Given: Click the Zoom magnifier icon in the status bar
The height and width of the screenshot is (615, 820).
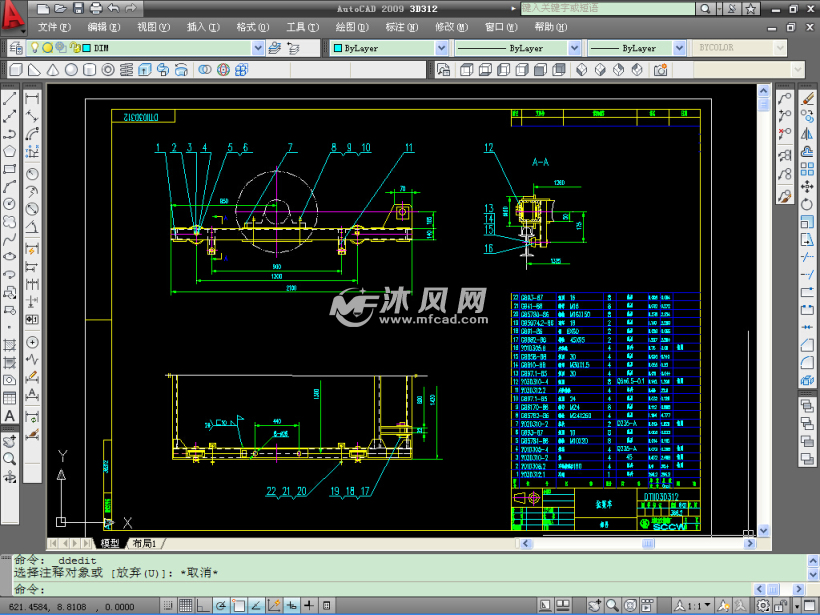Looking at the screenshot, I should (611, 605).
